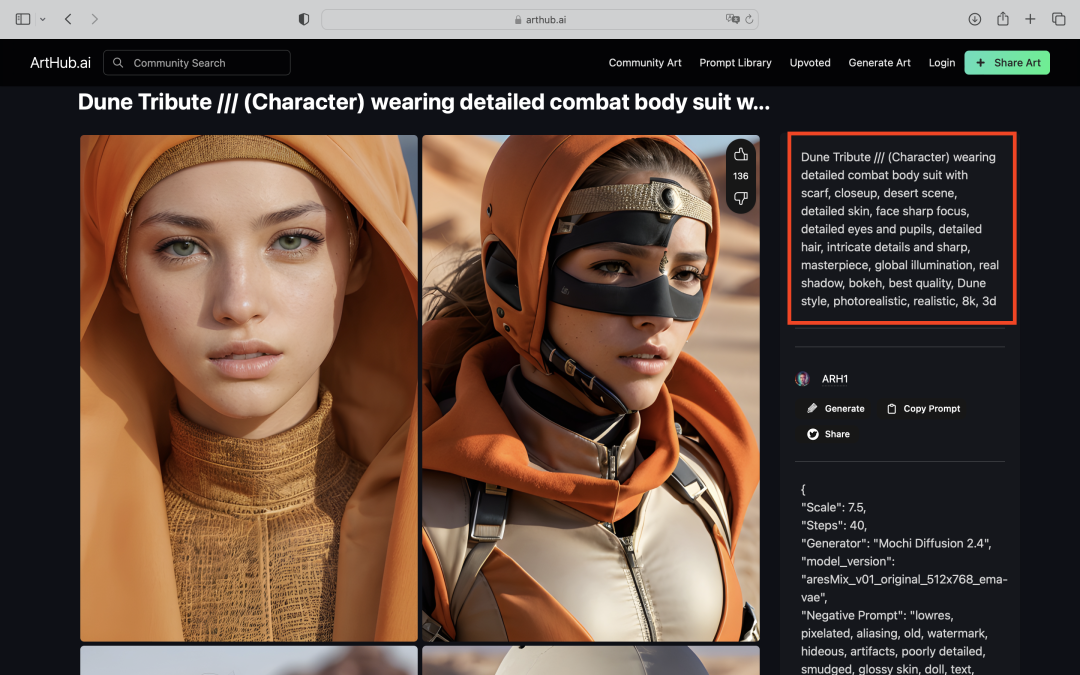Click the Safari share icon
This screenshot has width=1080, height=675.
1002,19
